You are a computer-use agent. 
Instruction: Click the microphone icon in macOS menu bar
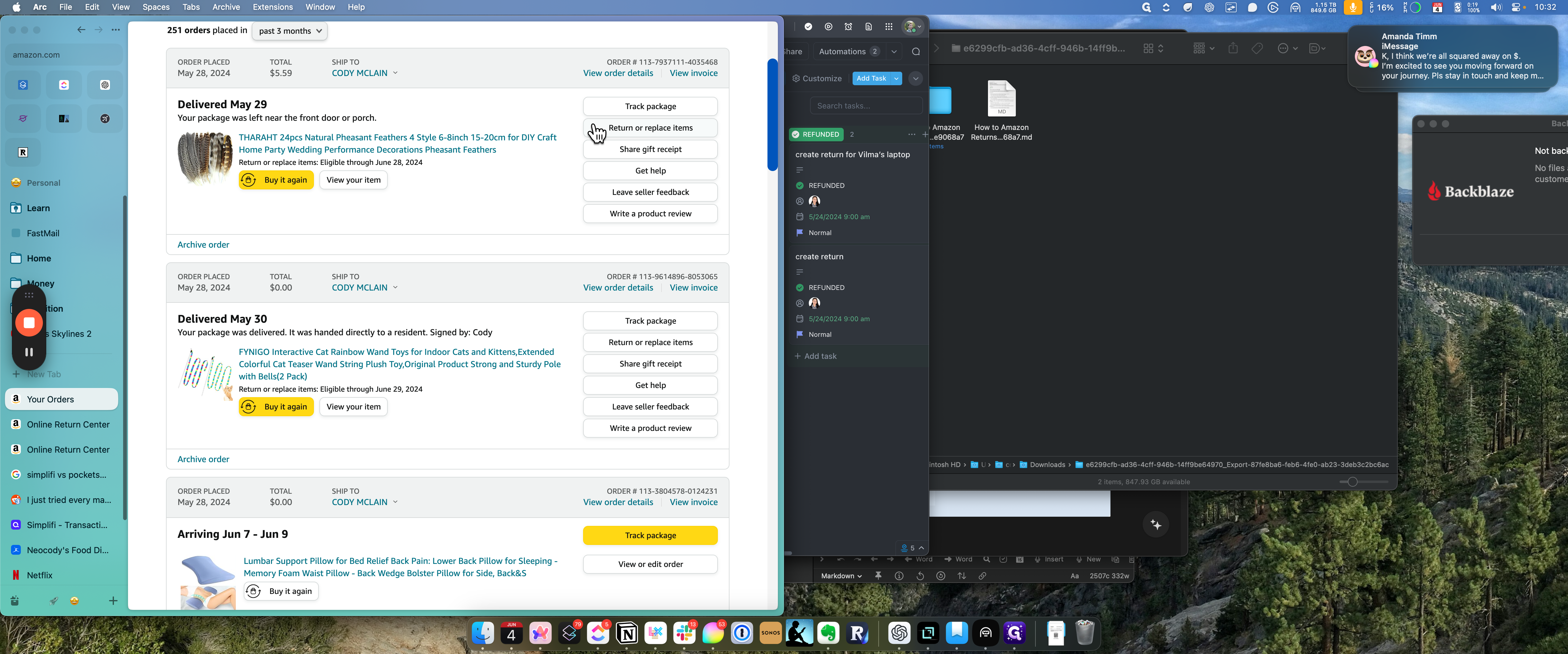point(1352,7)
